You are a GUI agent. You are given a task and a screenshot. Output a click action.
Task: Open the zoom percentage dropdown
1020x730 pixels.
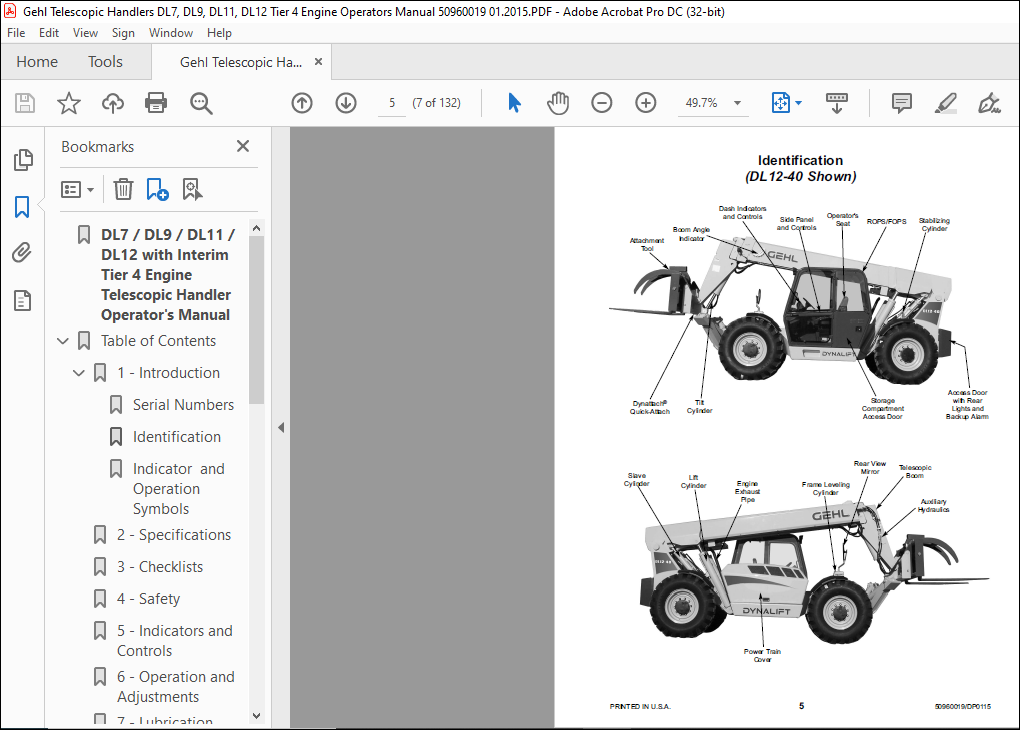pyautogui.click(x=737, y=103)
